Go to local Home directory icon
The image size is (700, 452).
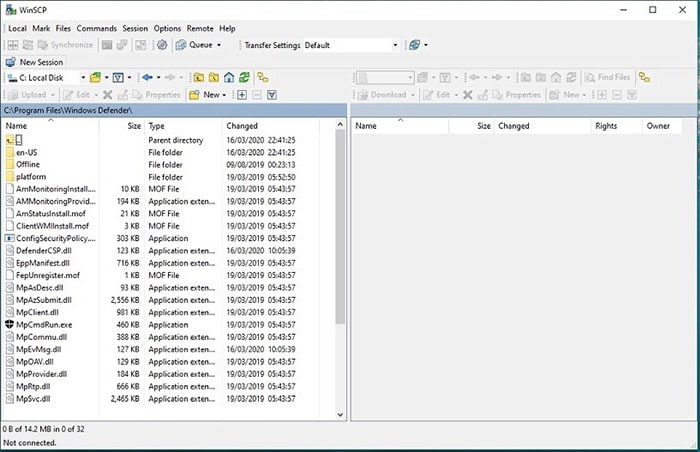229,78
